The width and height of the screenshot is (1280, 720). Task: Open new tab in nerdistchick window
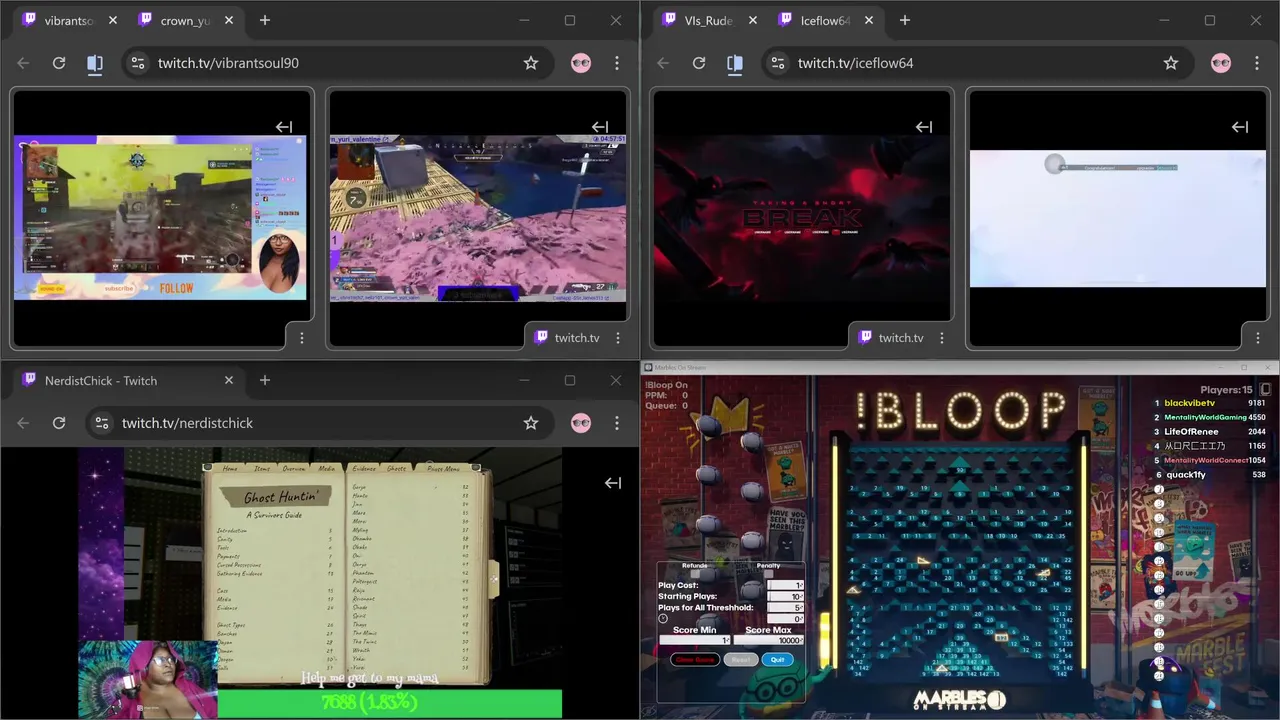[265, 380]
